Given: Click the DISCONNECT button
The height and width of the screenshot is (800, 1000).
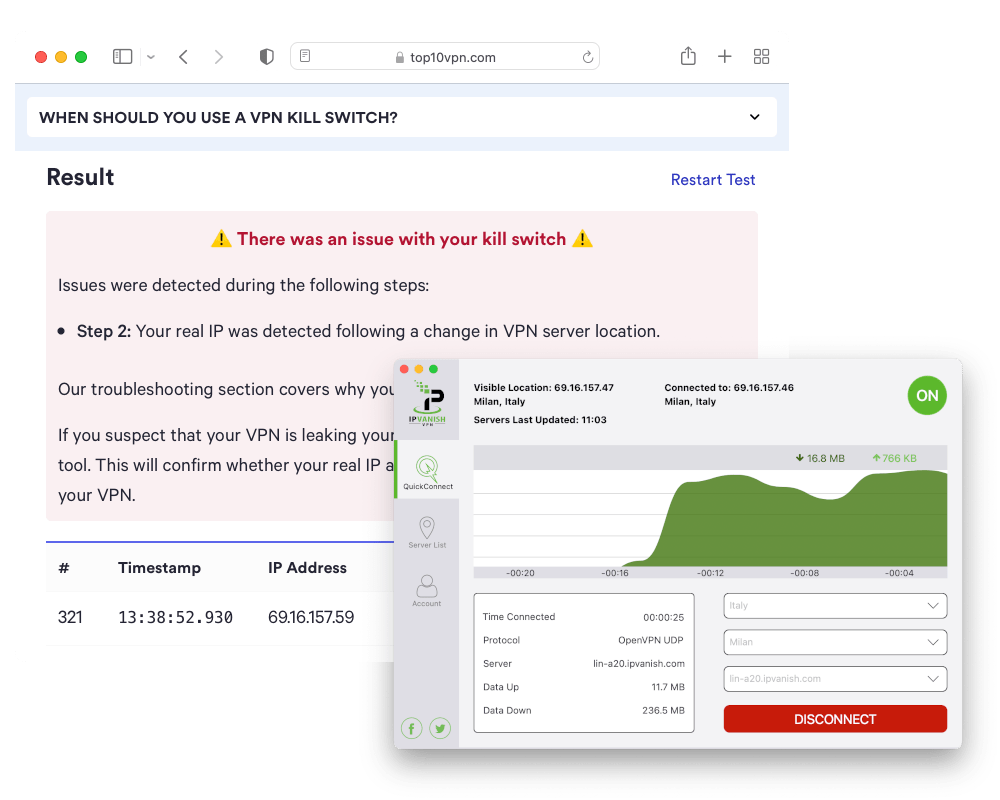Looking at the screenshot, I should click(x=835, y=718).
